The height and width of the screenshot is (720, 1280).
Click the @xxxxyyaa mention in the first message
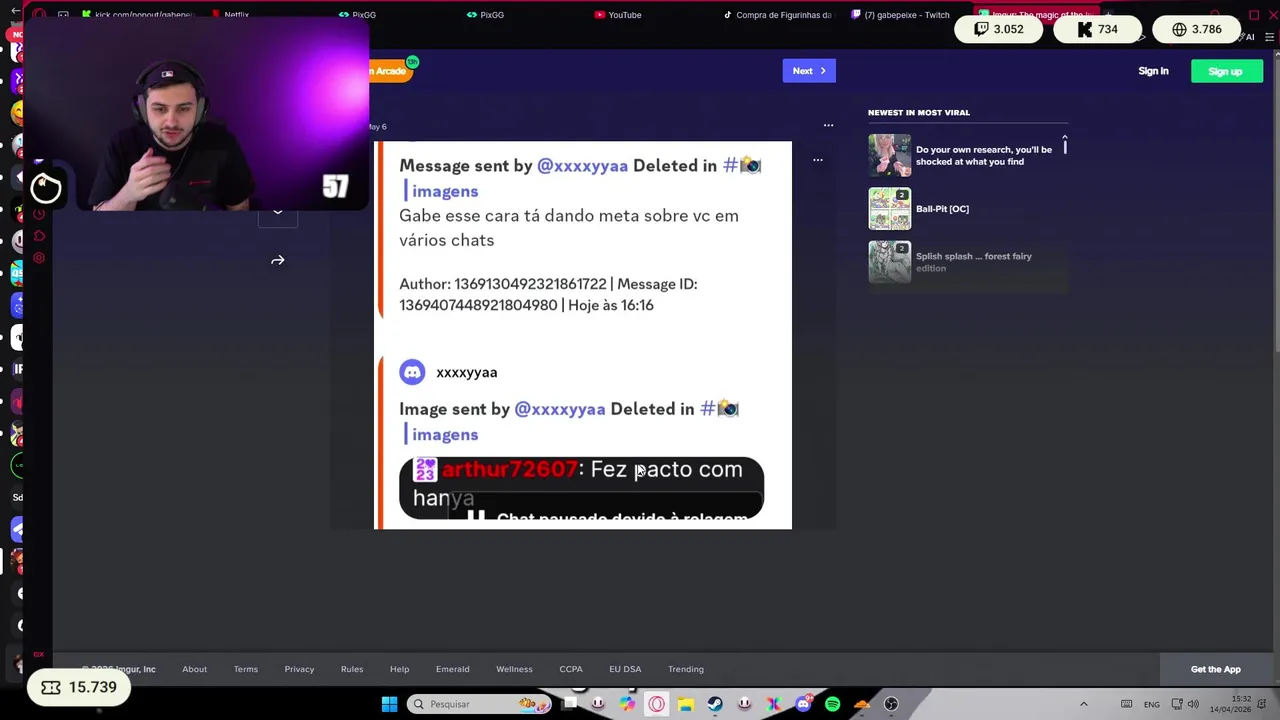click(x=582, y=166)
